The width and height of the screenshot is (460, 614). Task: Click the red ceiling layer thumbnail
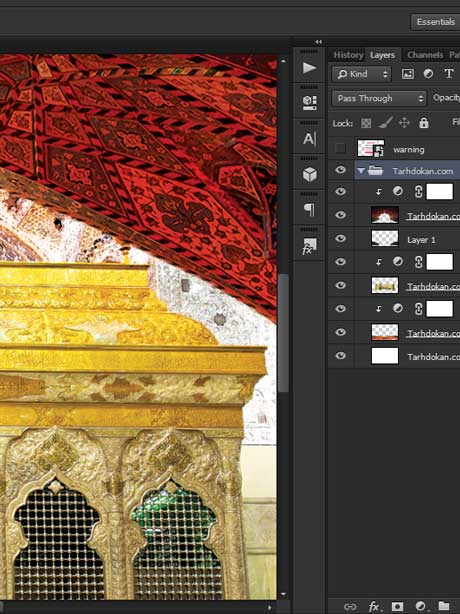385,215
